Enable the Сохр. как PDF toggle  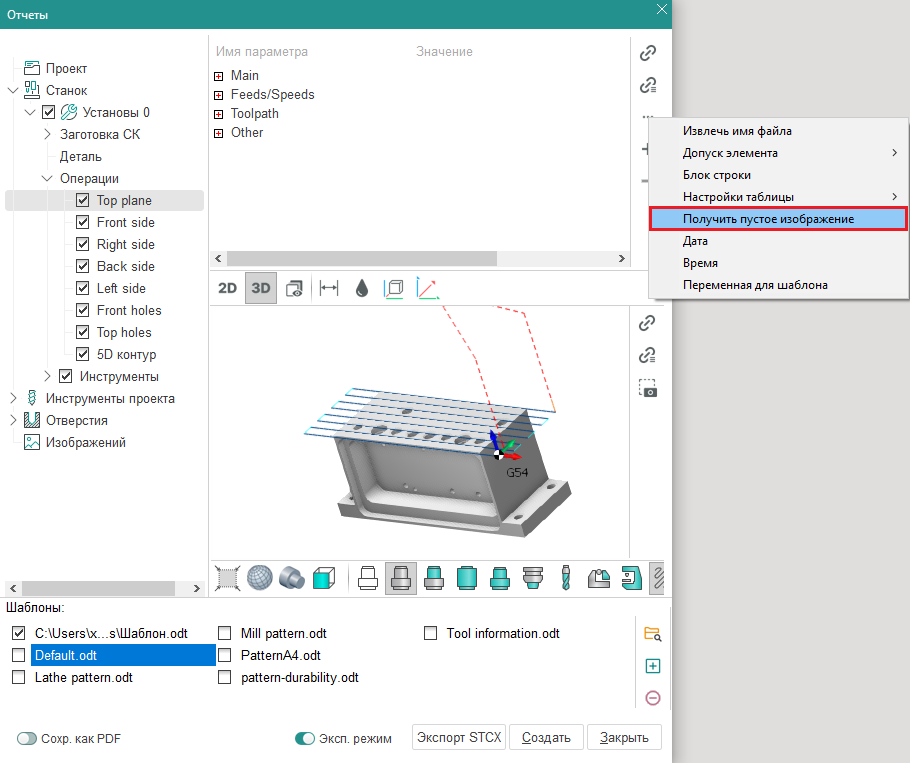(x=27, y=739)
